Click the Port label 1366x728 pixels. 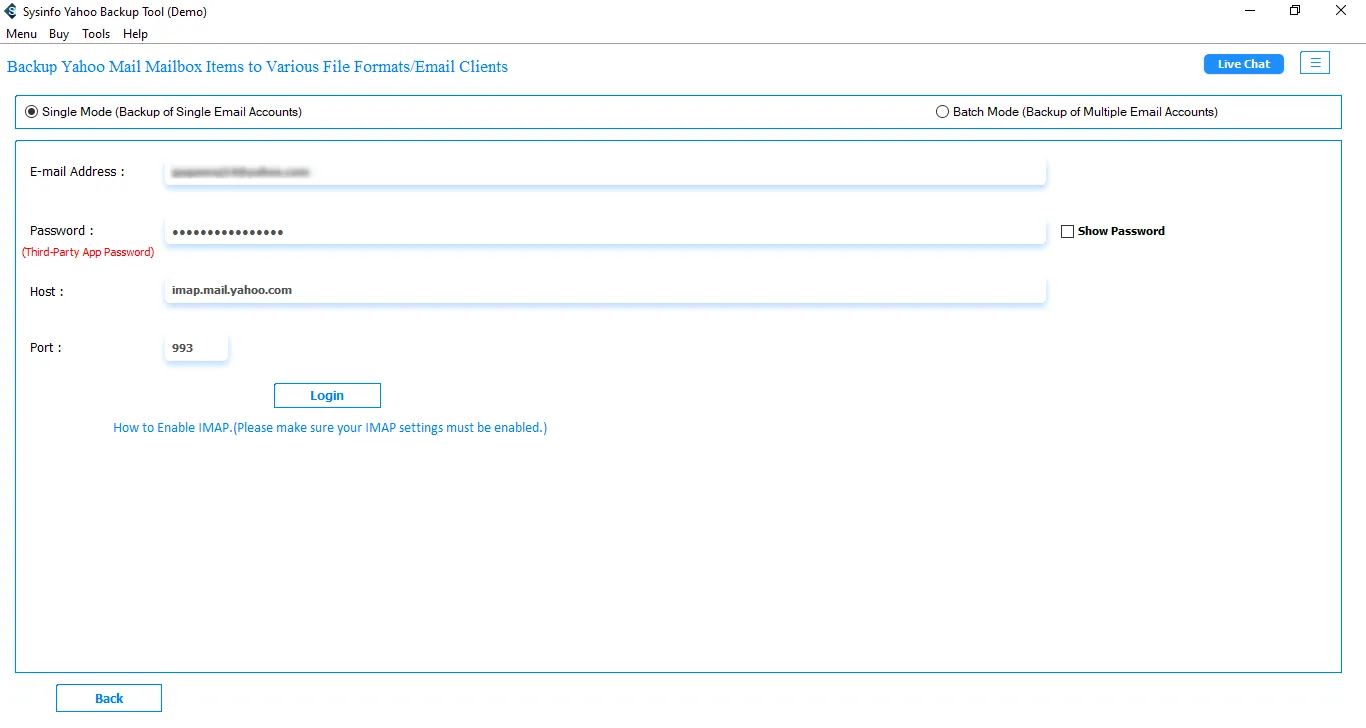pyautogui.click(x=46, y=348)
